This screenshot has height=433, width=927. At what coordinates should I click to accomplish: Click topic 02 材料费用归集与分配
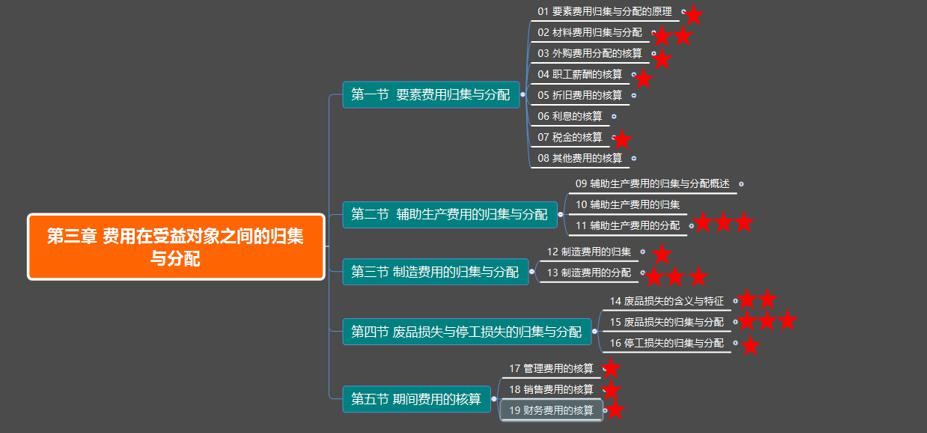tap(589, 33)
